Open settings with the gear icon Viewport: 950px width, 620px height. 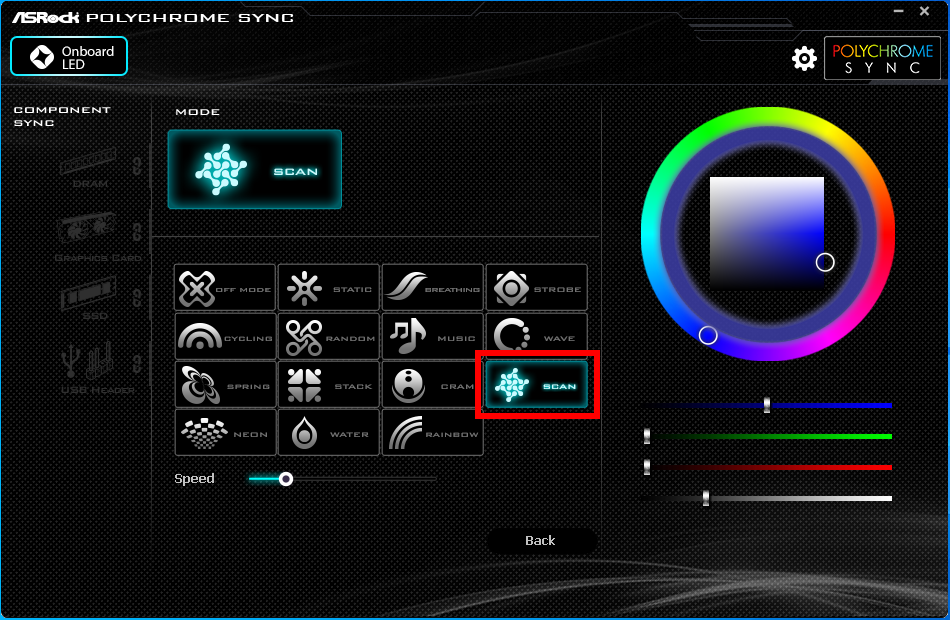[804, 59]
